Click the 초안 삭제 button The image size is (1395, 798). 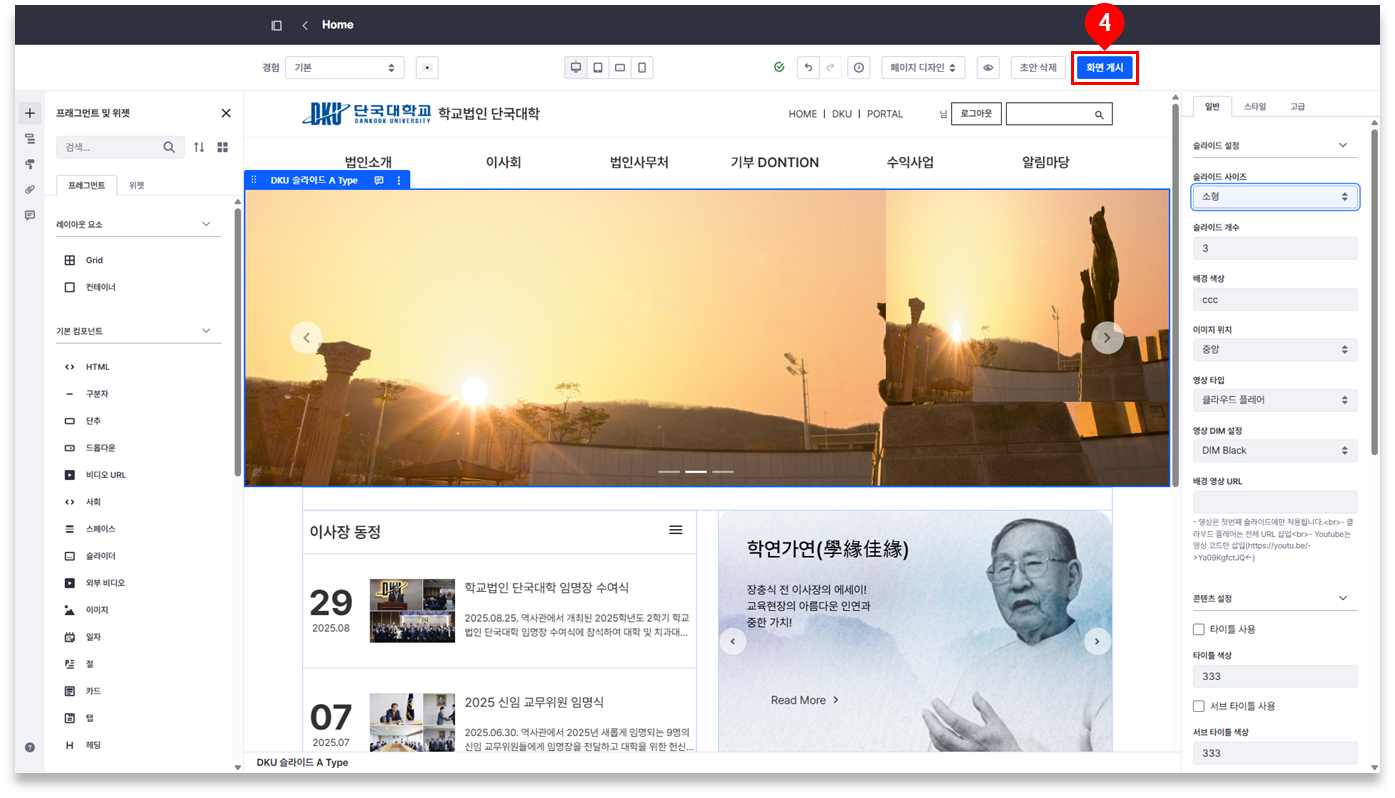(x=1038, y=68)
